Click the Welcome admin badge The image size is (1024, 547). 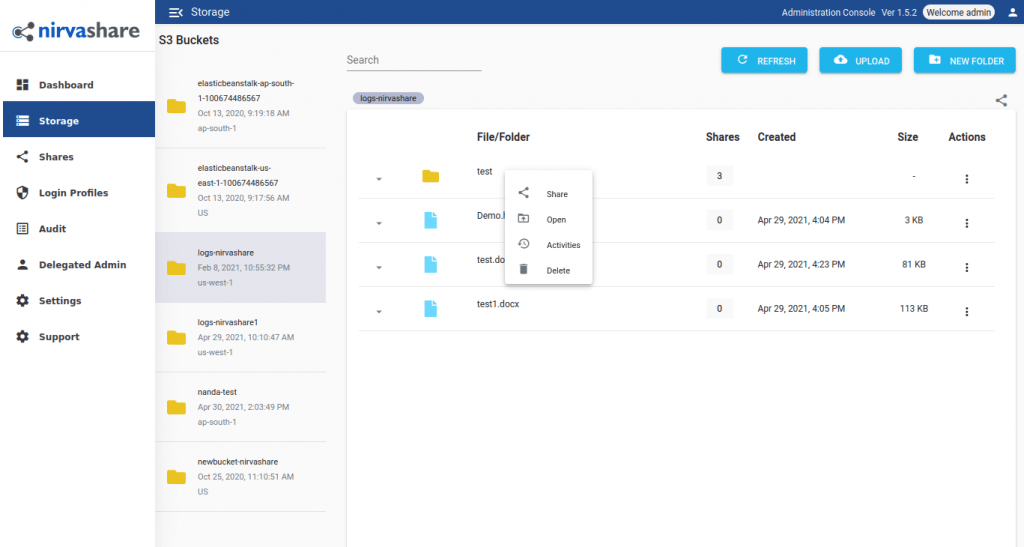pyautogui.click(x=959, y=12)
